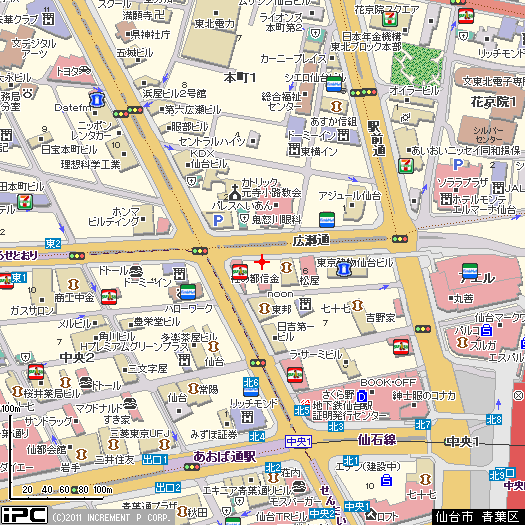Click the bank icon next to 常陽
This screenshot has height=525, width=525.
[193, 388]
